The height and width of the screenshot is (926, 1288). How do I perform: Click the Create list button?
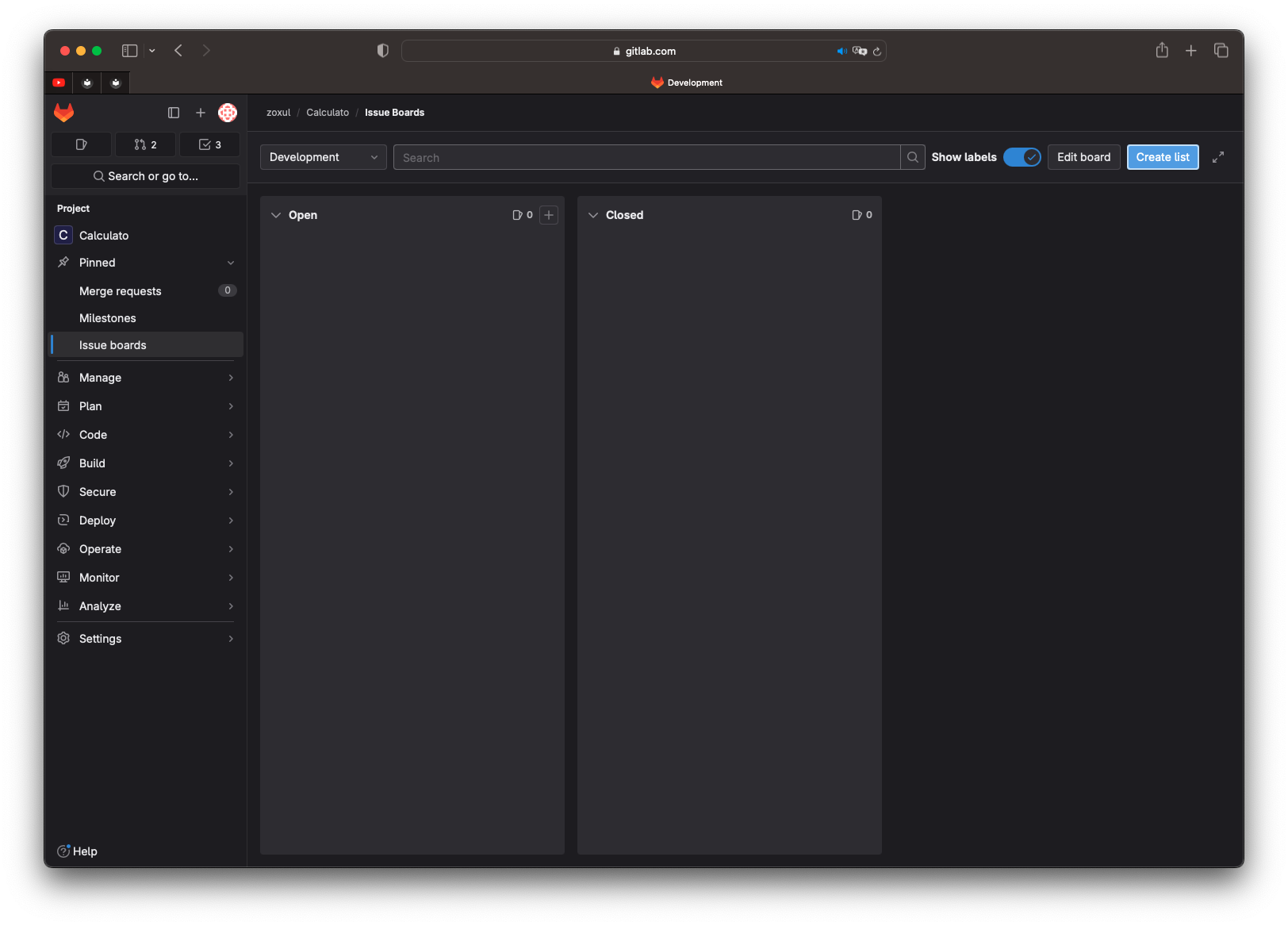coord(1162,157)
